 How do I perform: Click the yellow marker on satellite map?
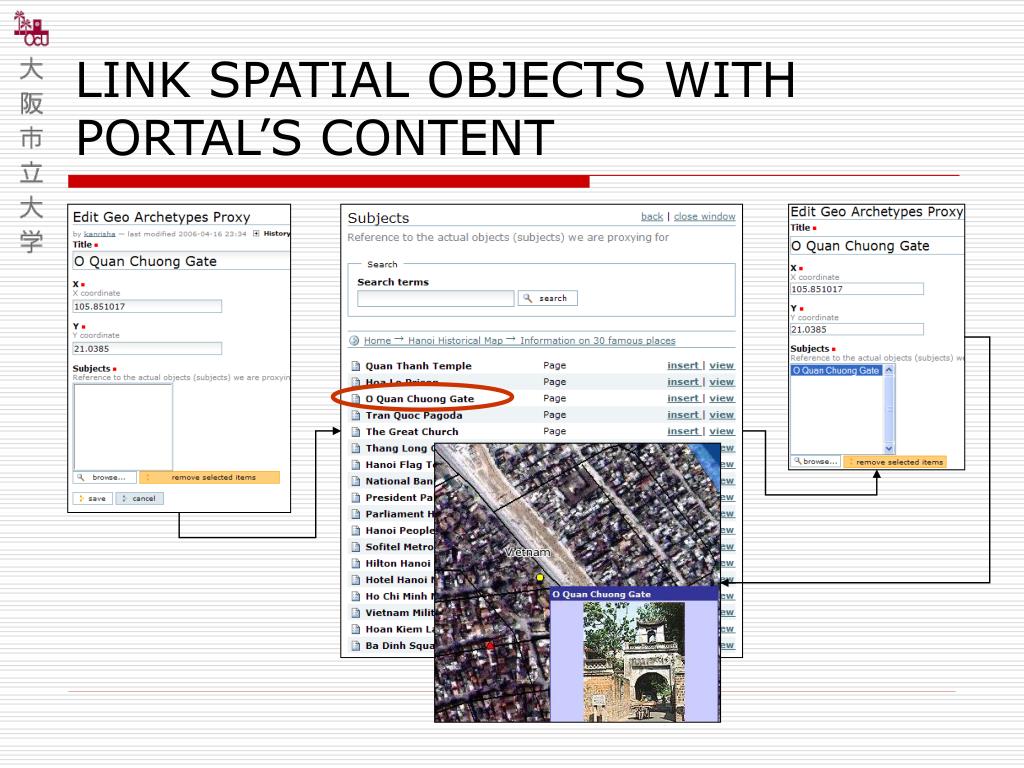click(x=540, y=577)
